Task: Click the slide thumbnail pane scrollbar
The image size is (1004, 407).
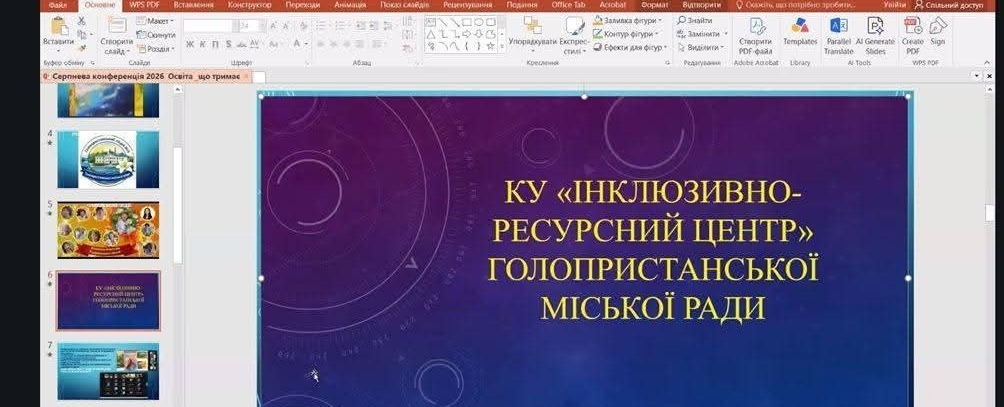Action: [x=177, y=205]
